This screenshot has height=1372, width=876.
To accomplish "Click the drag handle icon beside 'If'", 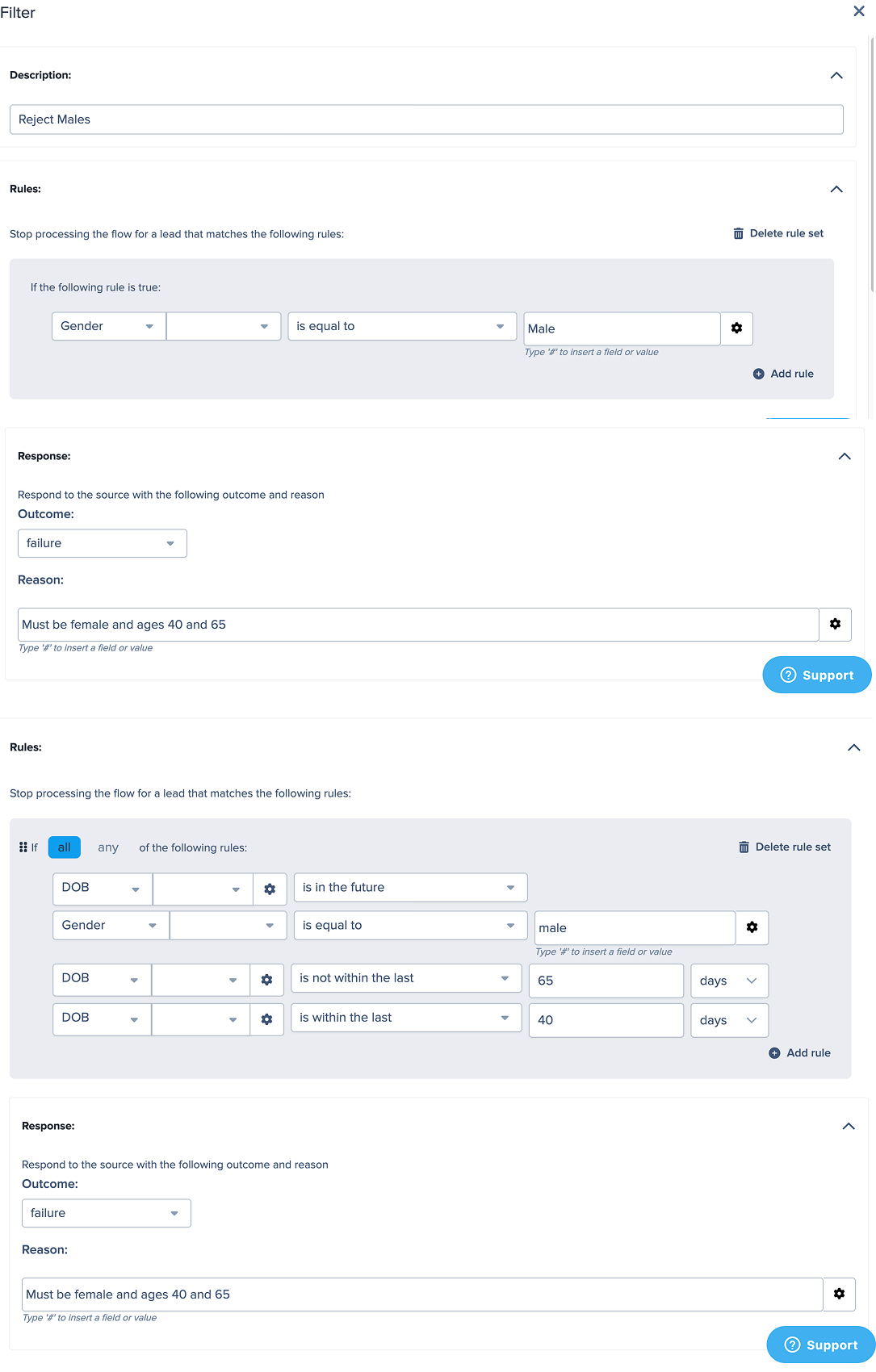I will tap(23, 847).
